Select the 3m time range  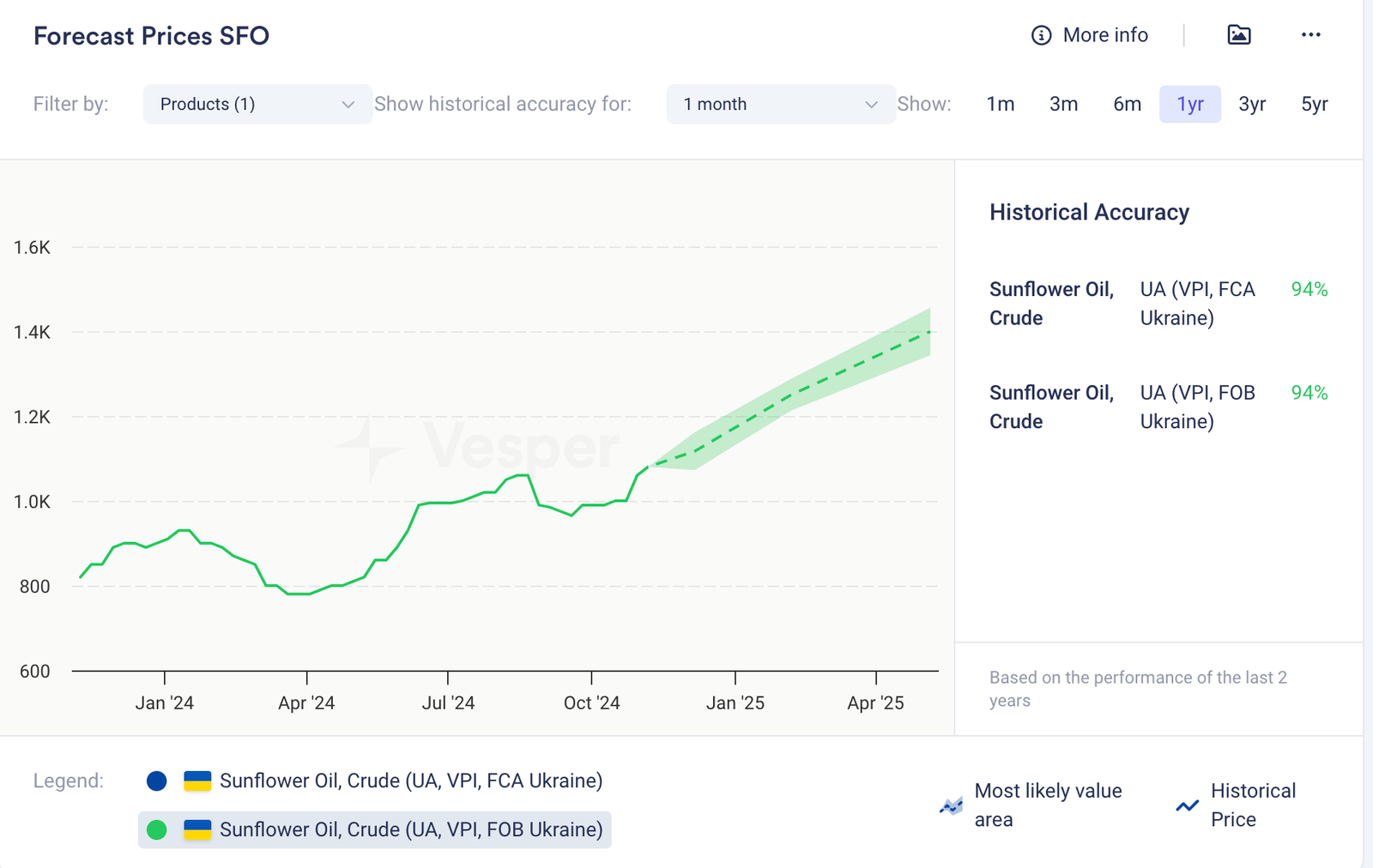(1063, 104)
